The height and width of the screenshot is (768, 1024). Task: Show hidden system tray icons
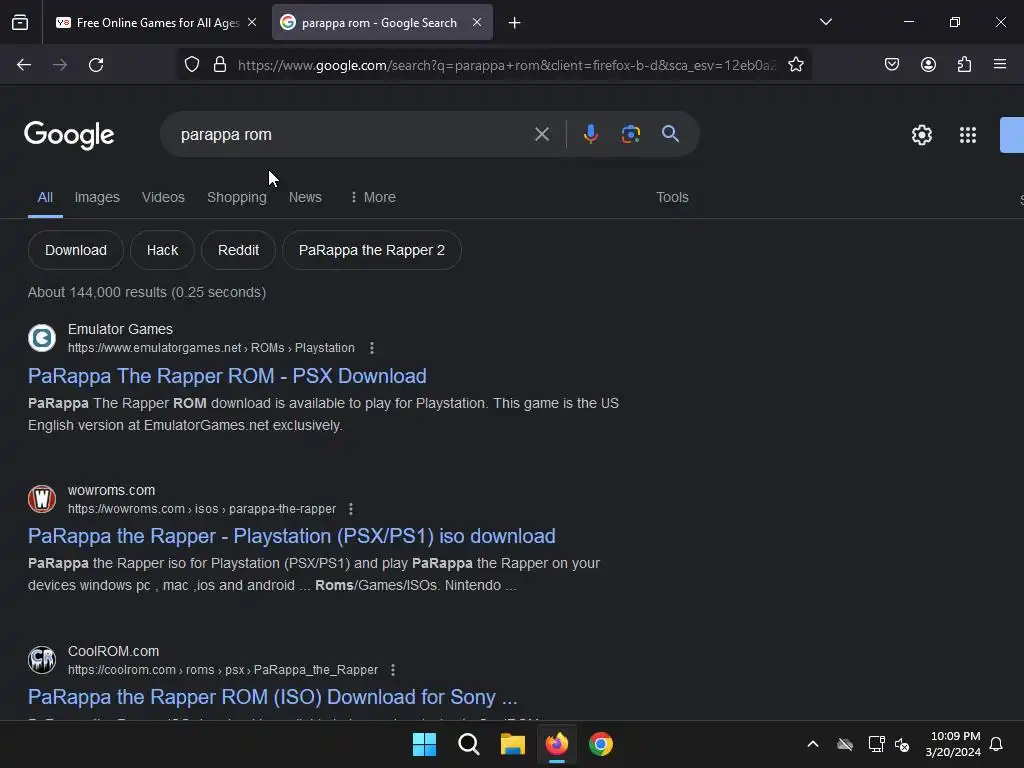(x=813, y=744)
